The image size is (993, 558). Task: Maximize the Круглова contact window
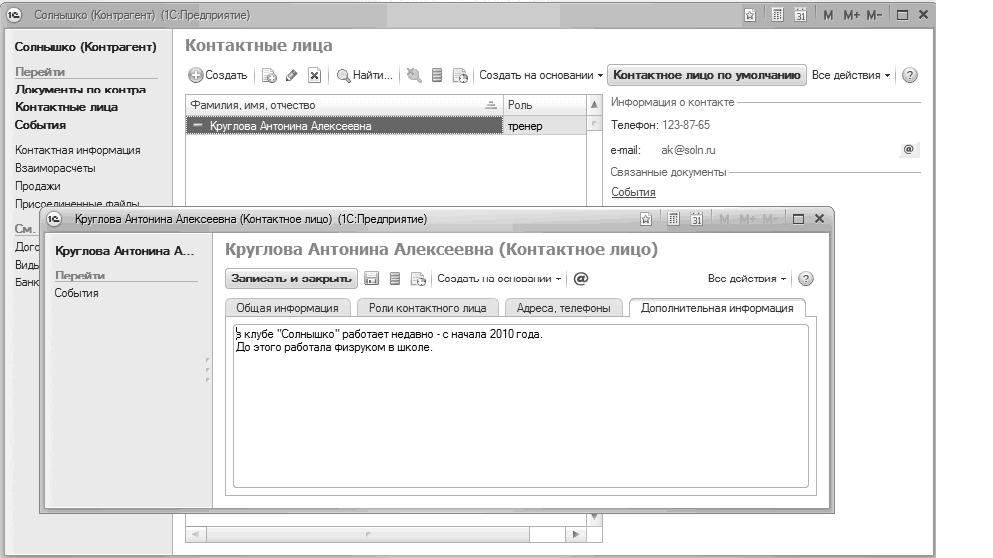coord(799,219)
